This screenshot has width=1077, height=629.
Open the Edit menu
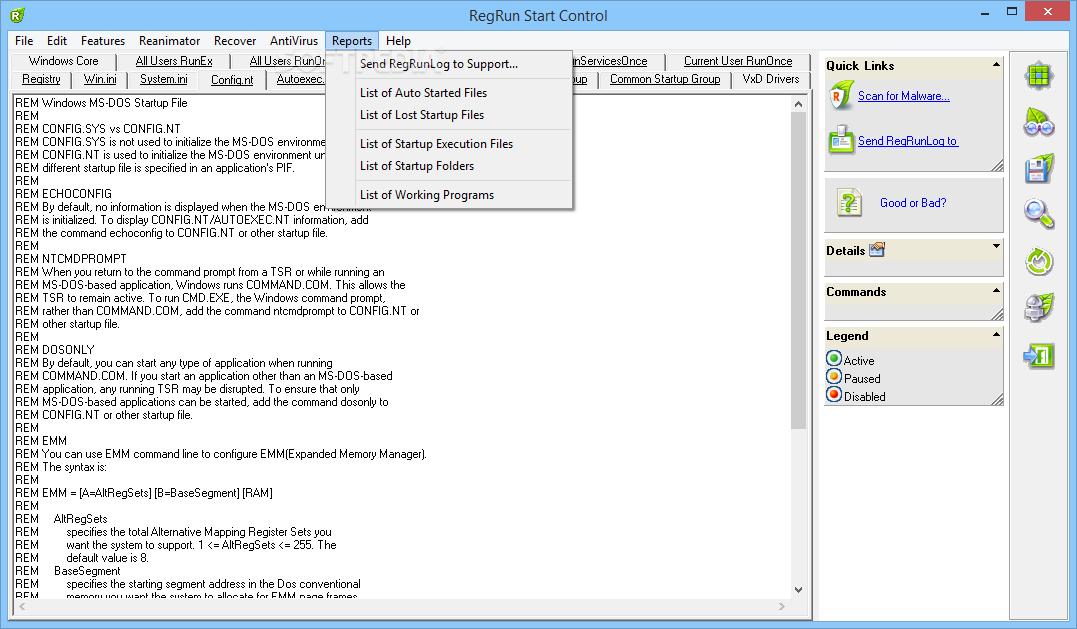57,41
